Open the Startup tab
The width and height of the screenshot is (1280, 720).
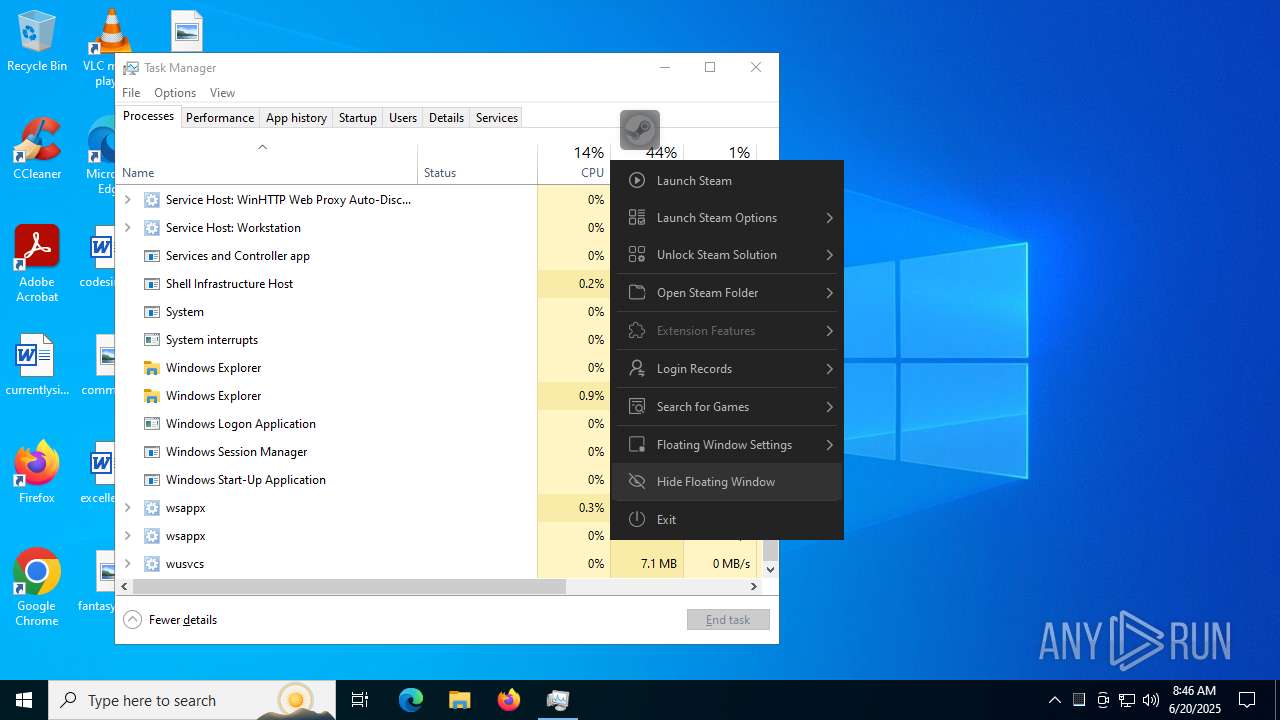(357, 117)
